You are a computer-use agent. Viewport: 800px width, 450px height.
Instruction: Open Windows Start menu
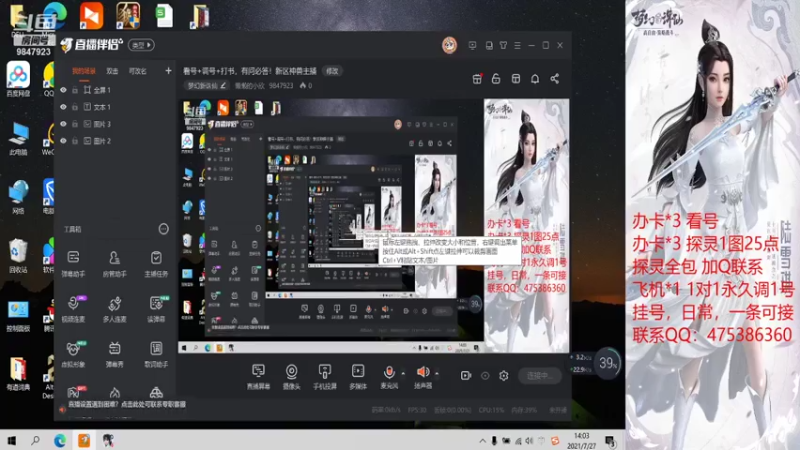pyautogui.click(x=11, y=440)
